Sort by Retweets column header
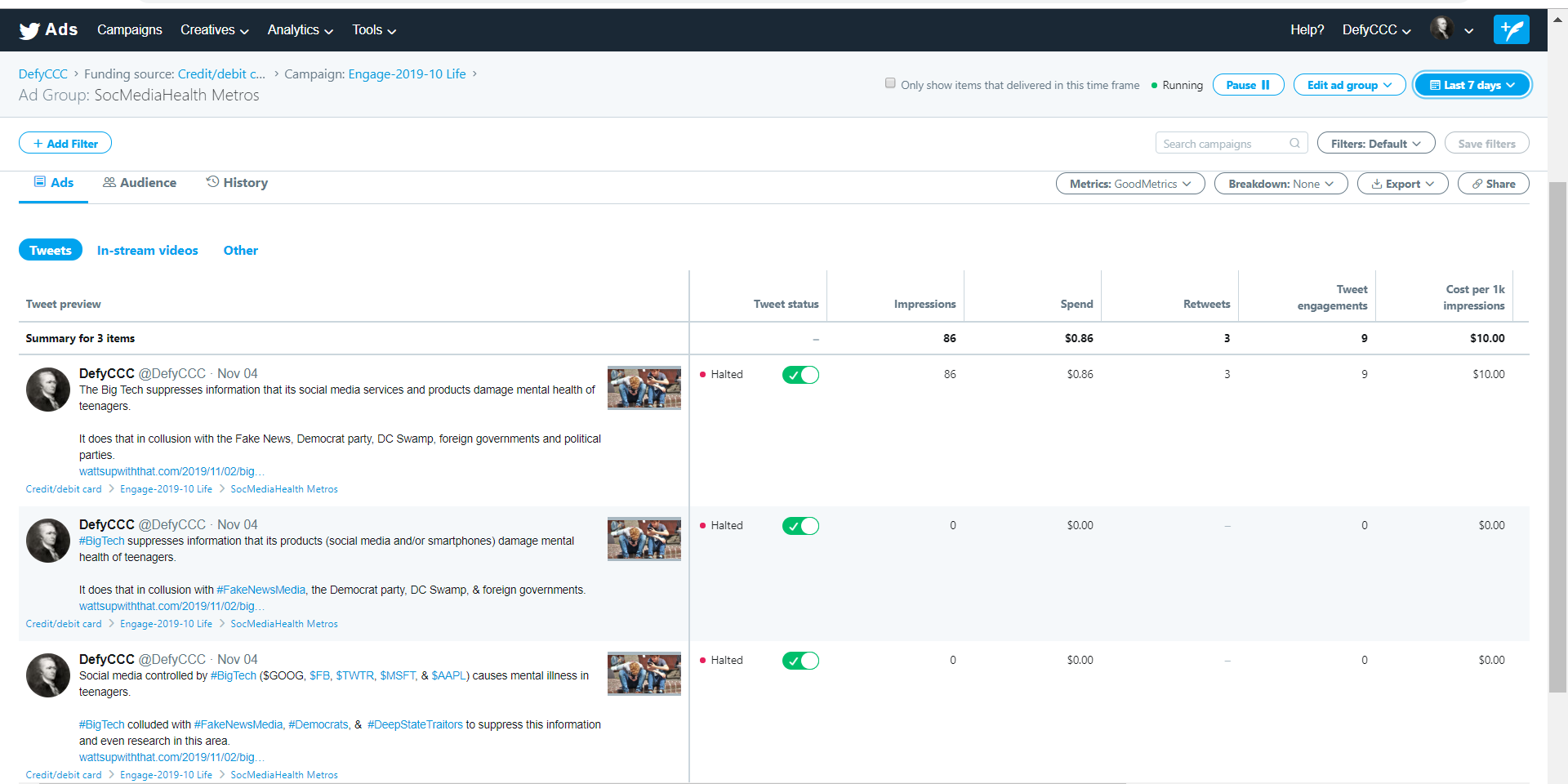This screenshot has width=1568, height=784. 1206,304
